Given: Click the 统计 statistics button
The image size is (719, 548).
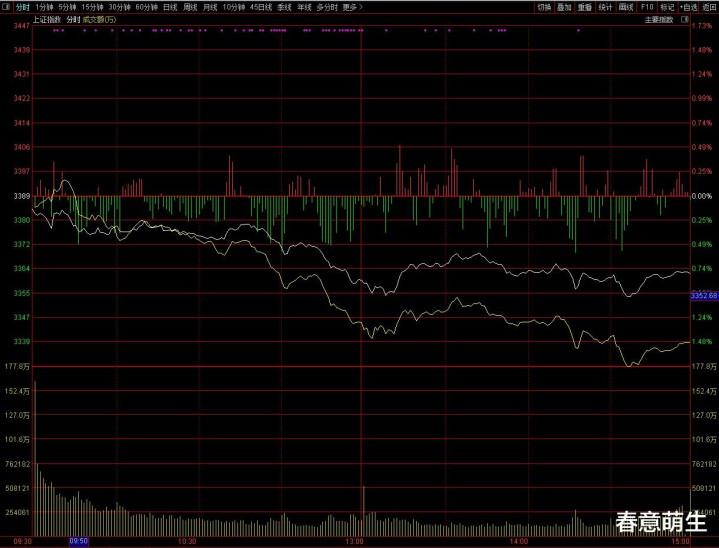Looking at the screenshot, I should click(605, 7).
